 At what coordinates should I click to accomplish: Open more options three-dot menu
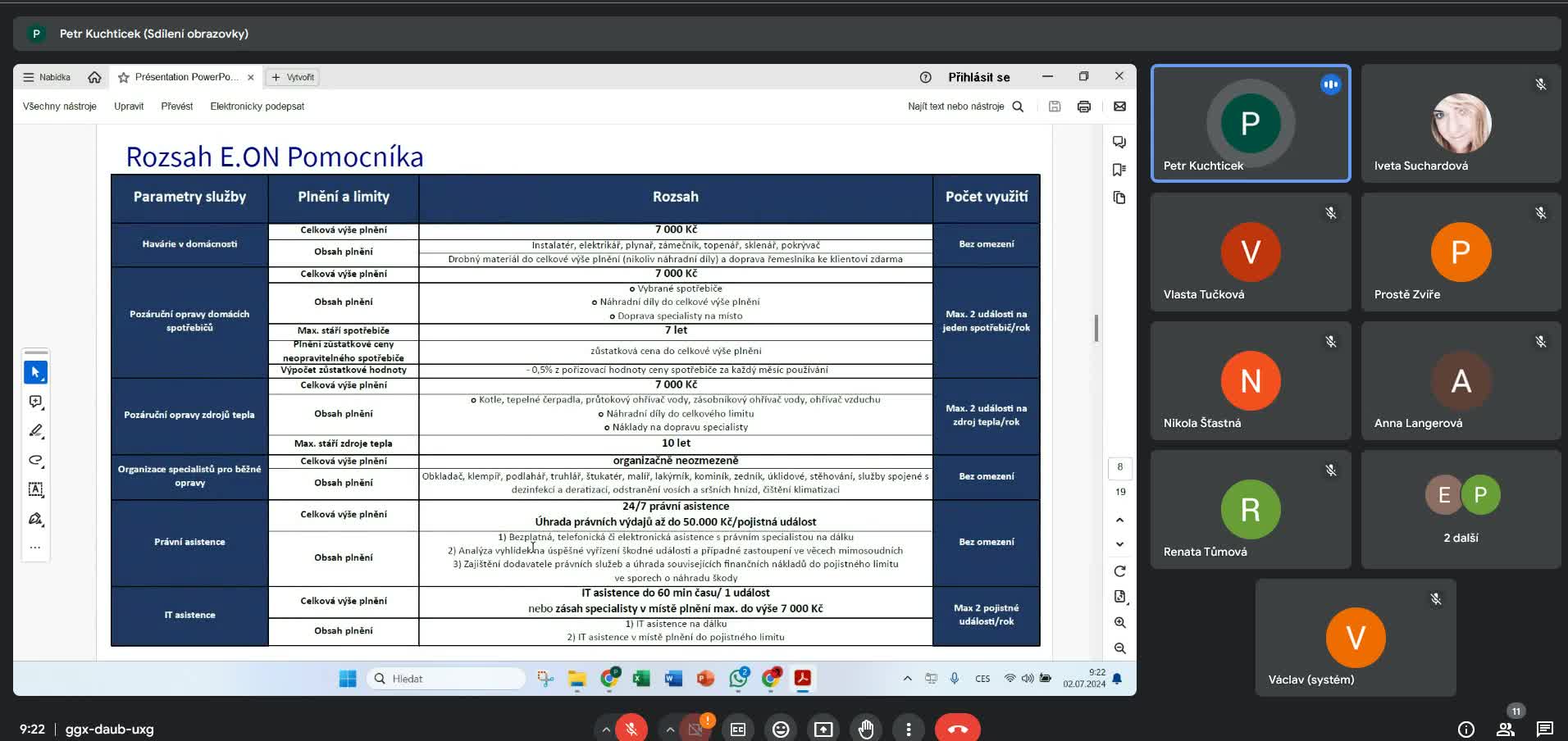[908, 729]
